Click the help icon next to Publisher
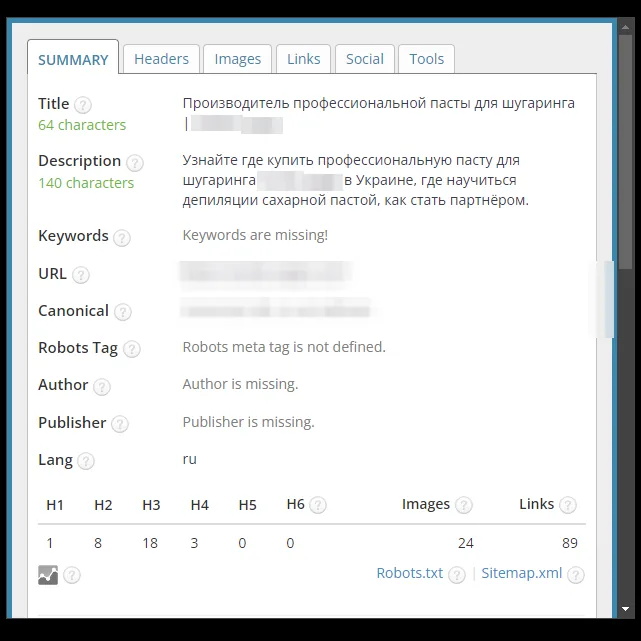 tap(120, 424)
